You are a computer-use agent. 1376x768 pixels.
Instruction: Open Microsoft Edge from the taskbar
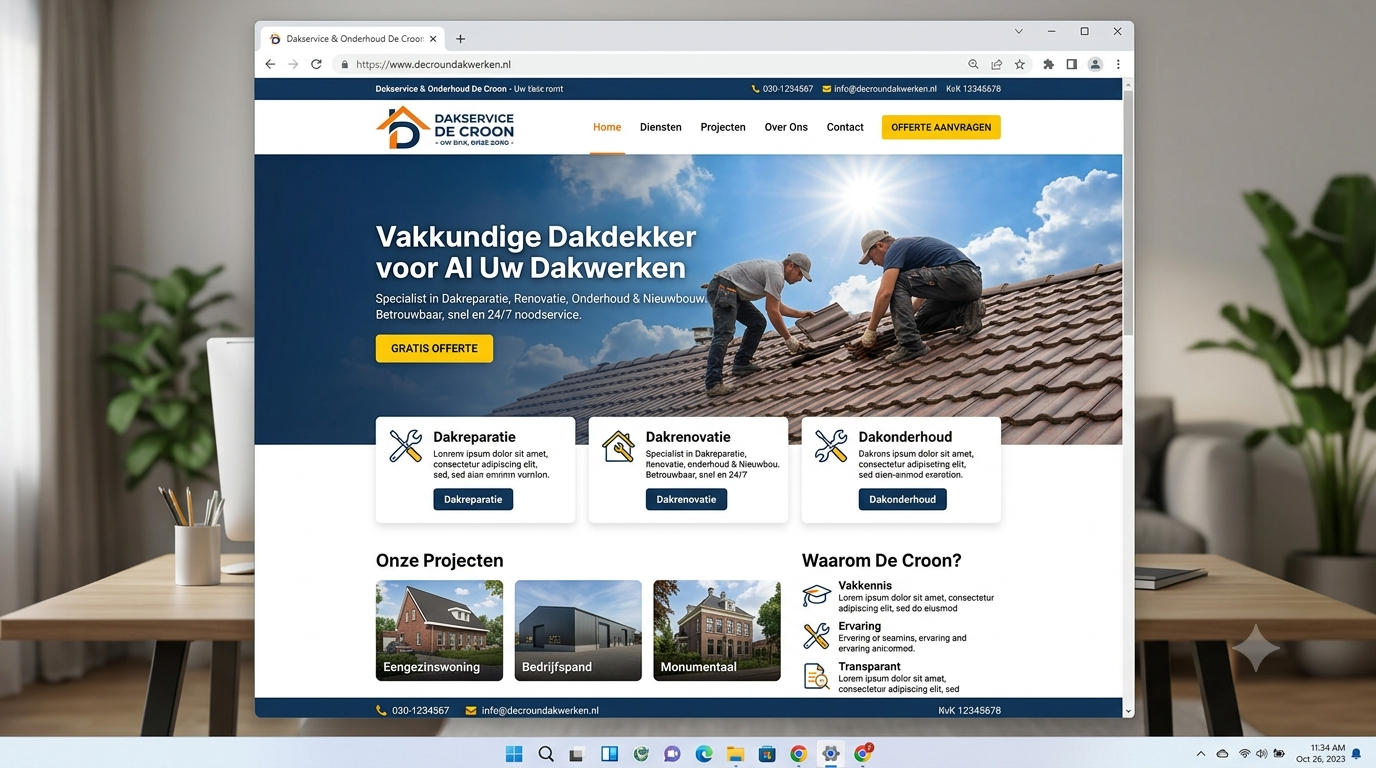click(704, 754)
